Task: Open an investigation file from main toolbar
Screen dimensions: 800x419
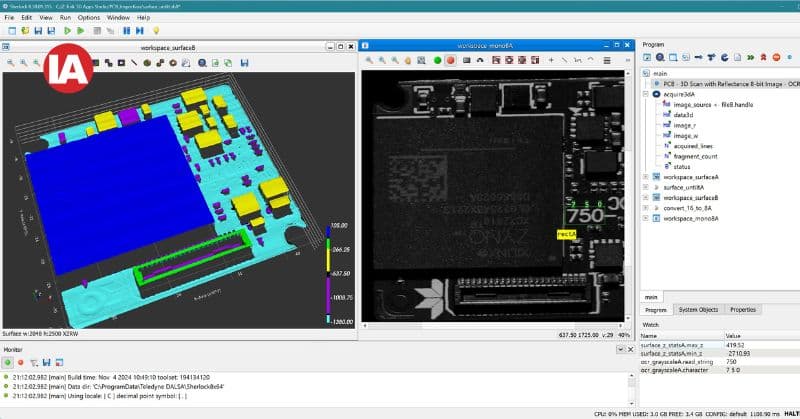Action: 25,31
